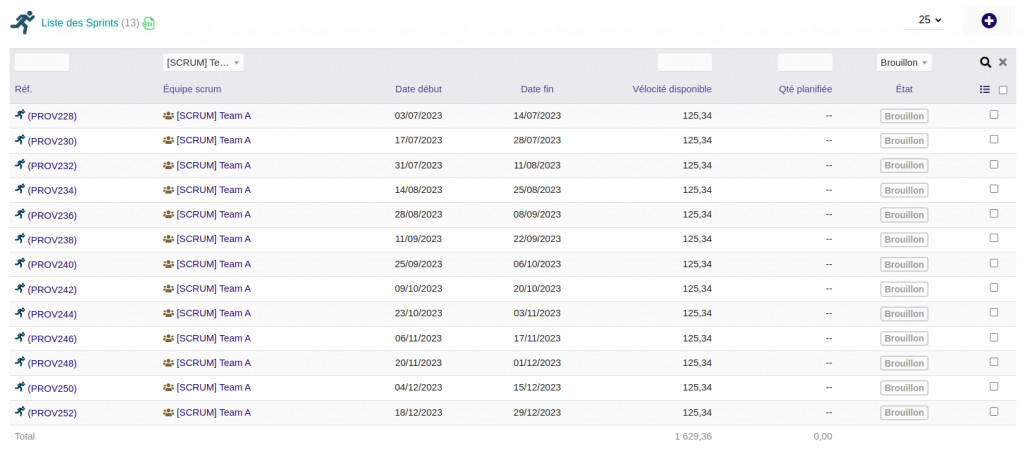Click the search magnifier icon
The image size is (1024, 457).
[x=985, y=62]
